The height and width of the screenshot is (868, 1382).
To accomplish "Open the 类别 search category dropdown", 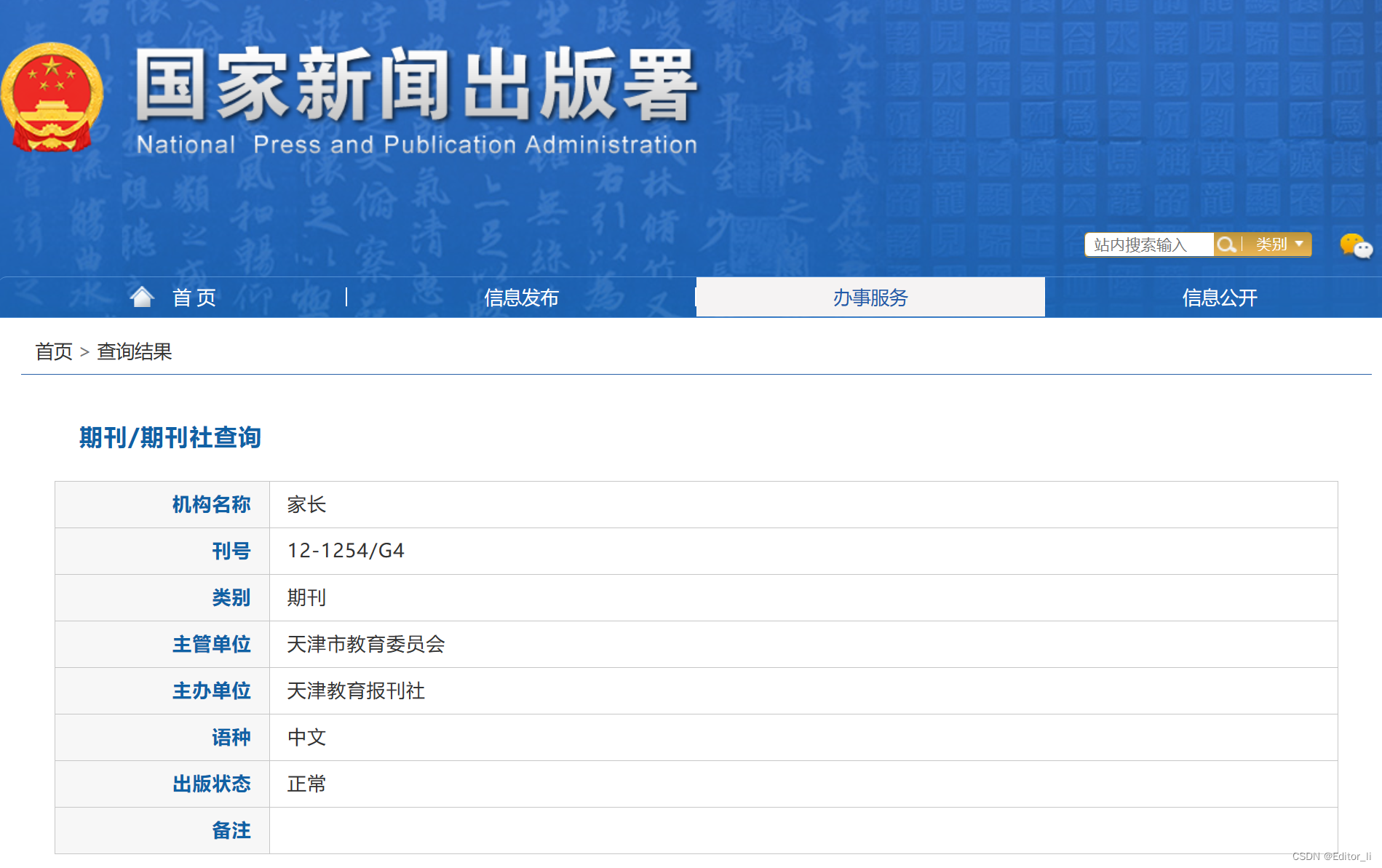I will click(x=1279, y=244).
